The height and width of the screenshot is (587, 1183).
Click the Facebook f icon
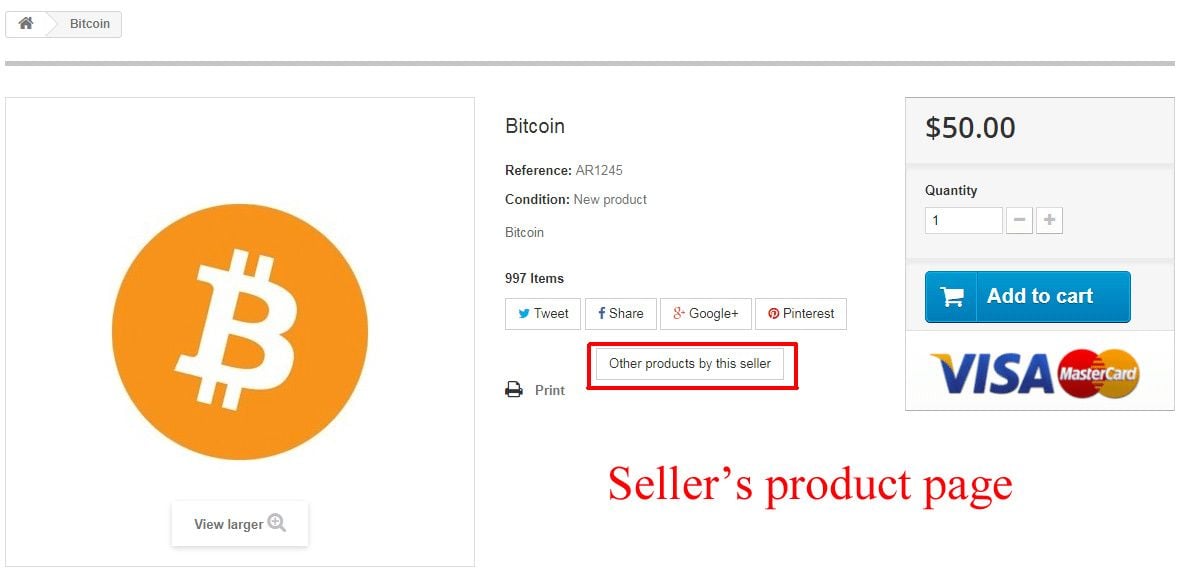[601, 314]
